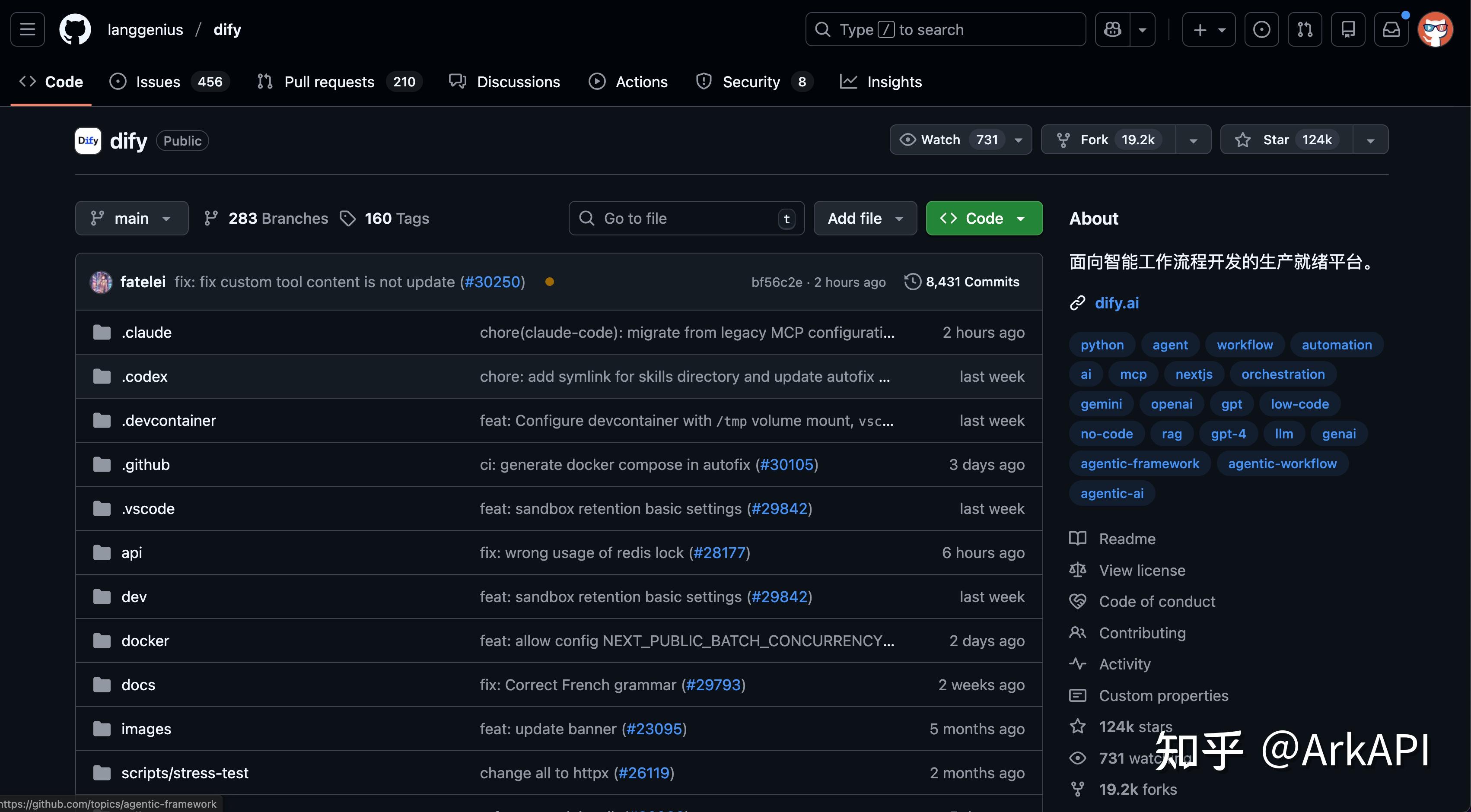1471x812 pixels.
Task: Open the pull requests icon in the top header
Action: point(1305,29)
